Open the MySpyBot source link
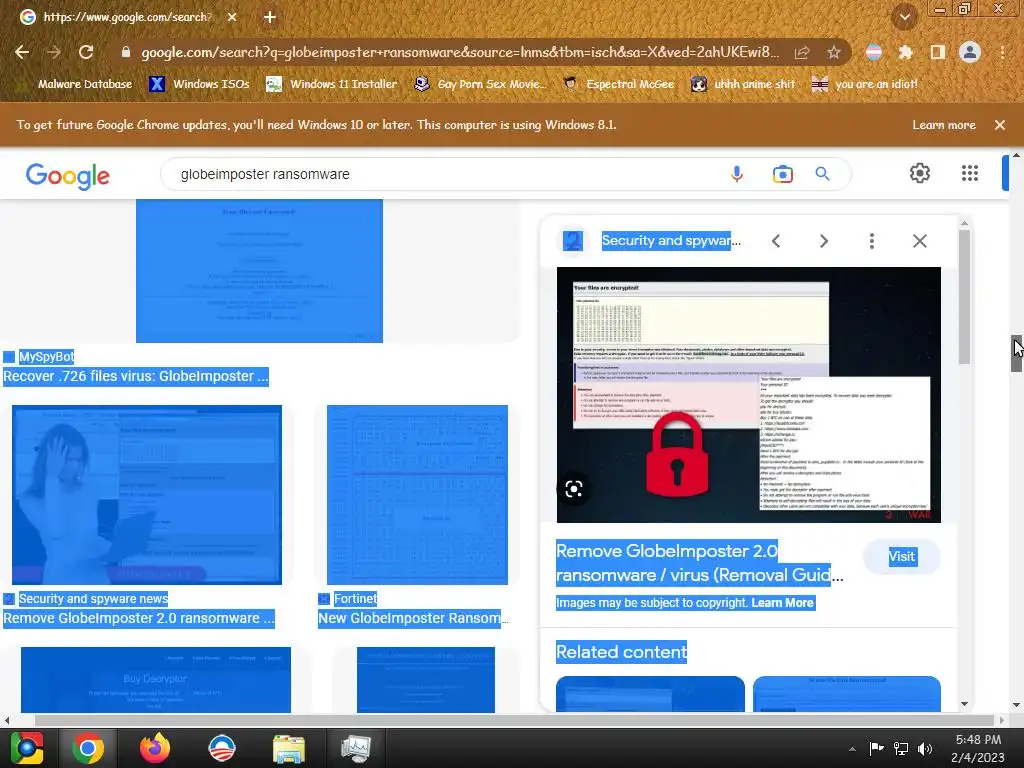The width and height of the screenshot is (1024, 768). [46, 357]
